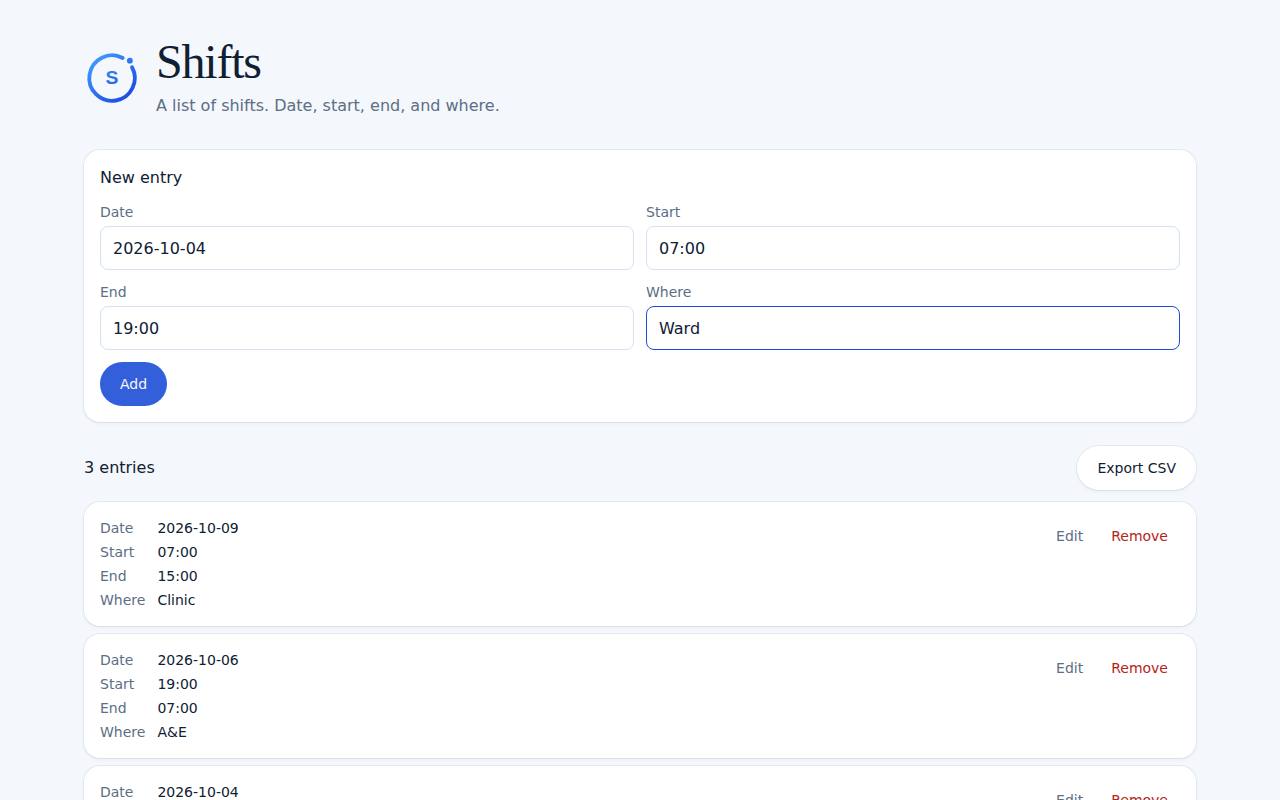Click the A&E shift's 07:00 end value

click(177, 708)
